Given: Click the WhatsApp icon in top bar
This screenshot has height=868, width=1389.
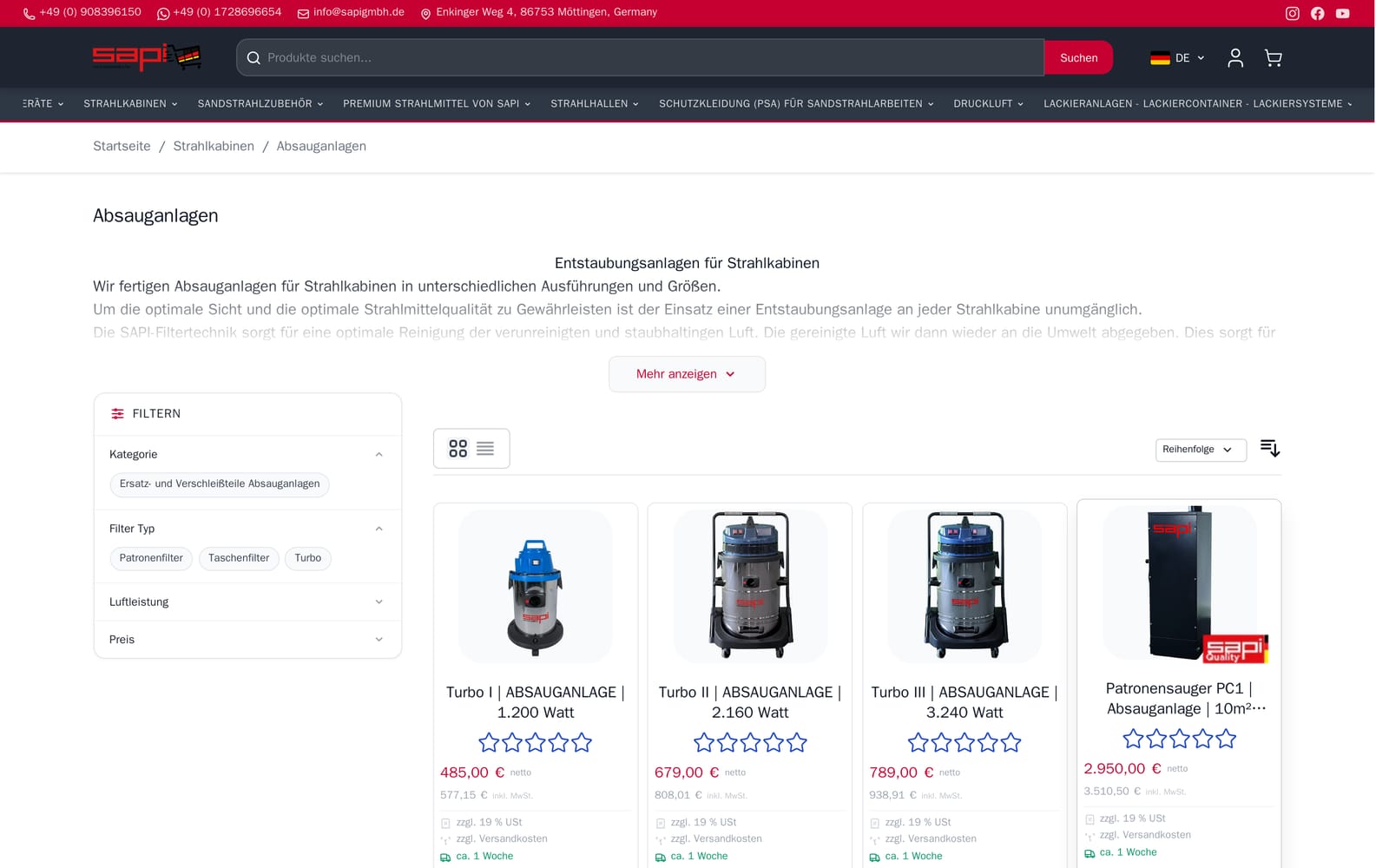Looking at the screenshot, I should 163,14.
